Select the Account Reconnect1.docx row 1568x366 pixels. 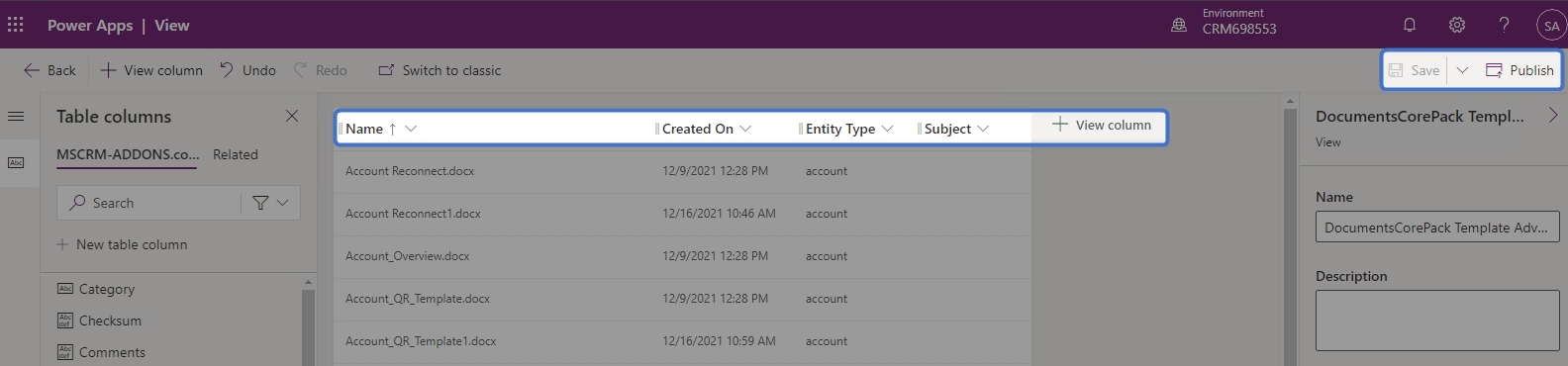coord(682,214)
